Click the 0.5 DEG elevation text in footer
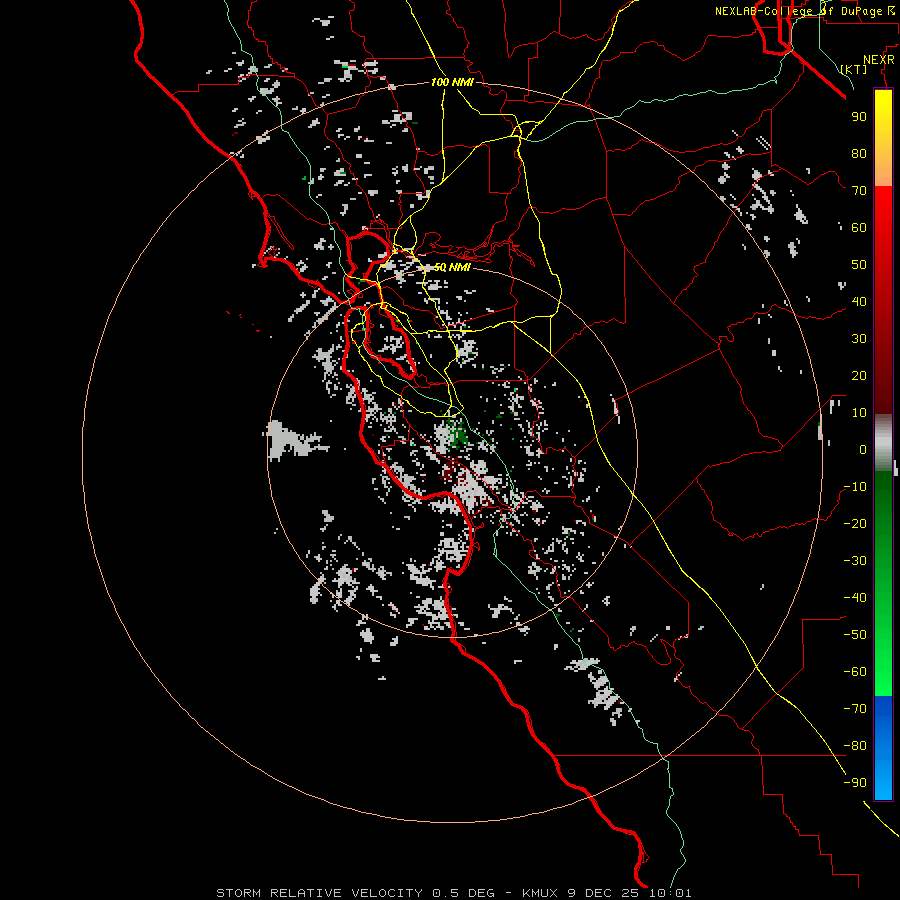 [463, 893]
